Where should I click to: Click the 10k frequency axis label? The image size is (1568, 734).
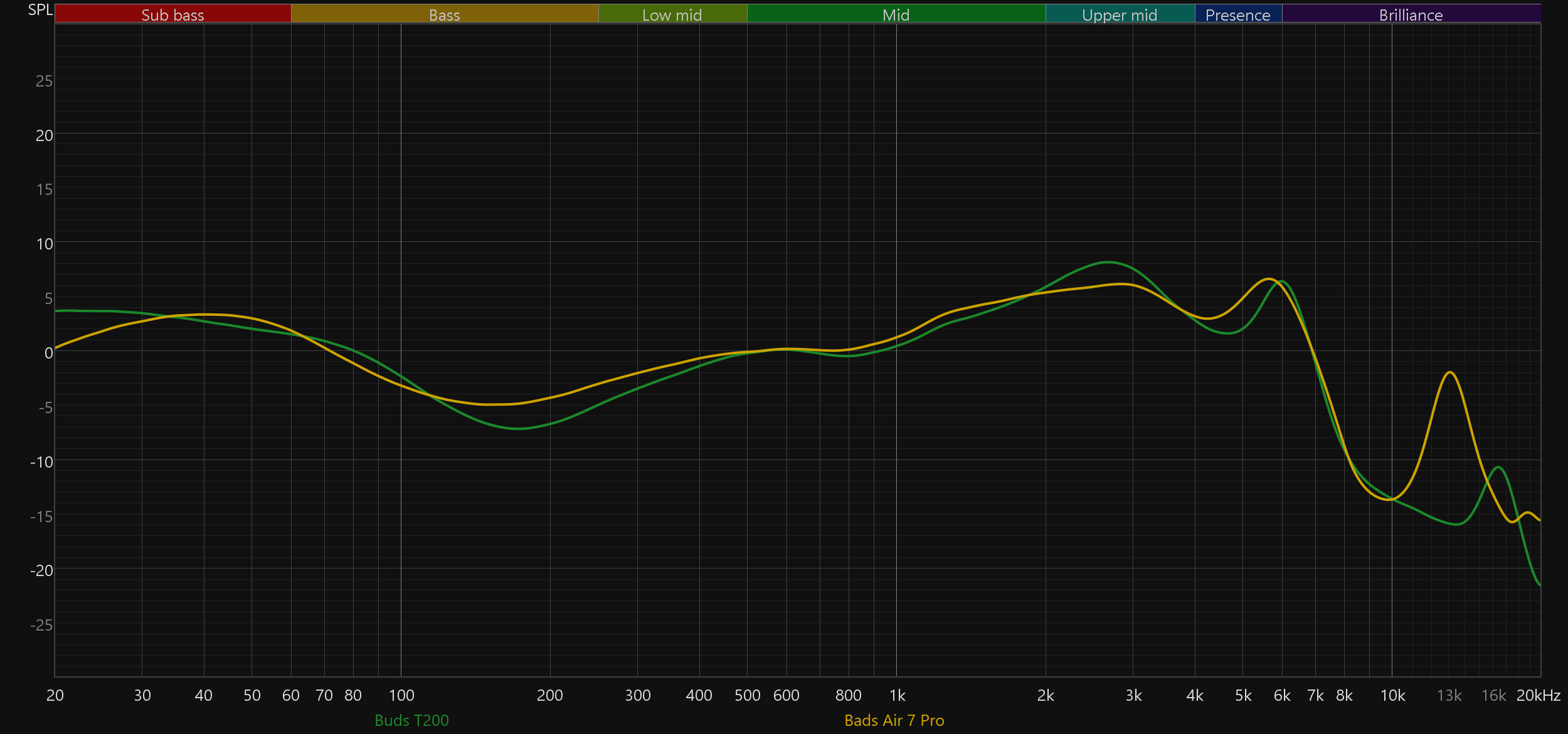click(x=1392, y=695)
